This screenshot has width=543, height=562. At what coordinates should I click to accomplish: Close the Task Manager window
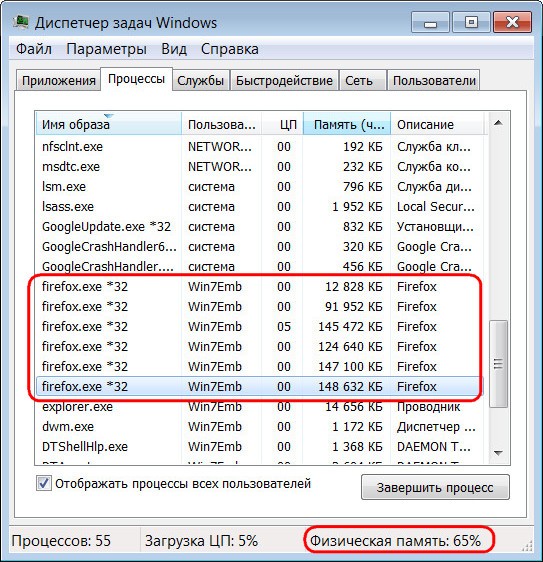tap(512, 23)
